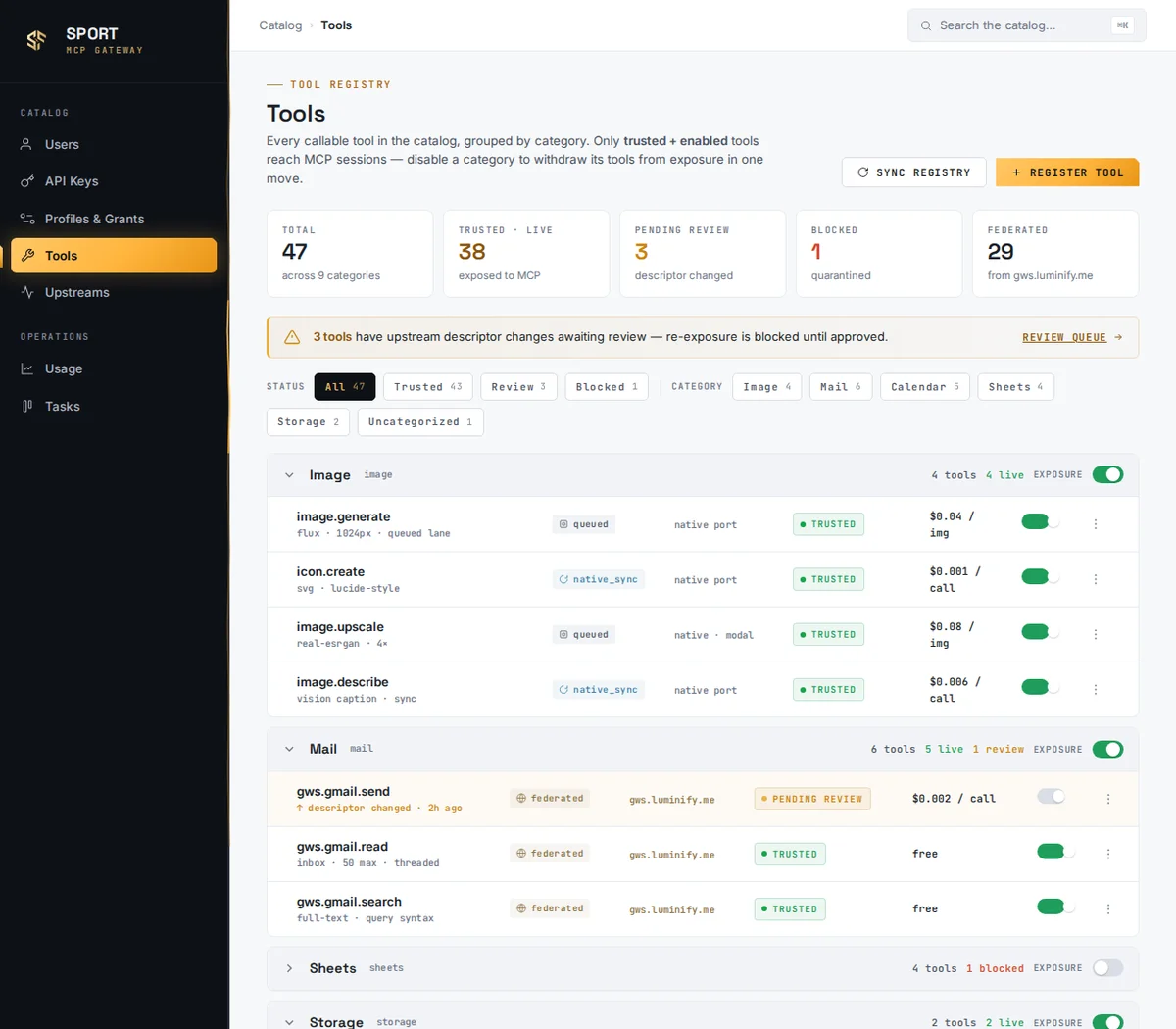Collapse the Storage category group
The image size is (1176, 1029).
click(x=289, y=1022)
